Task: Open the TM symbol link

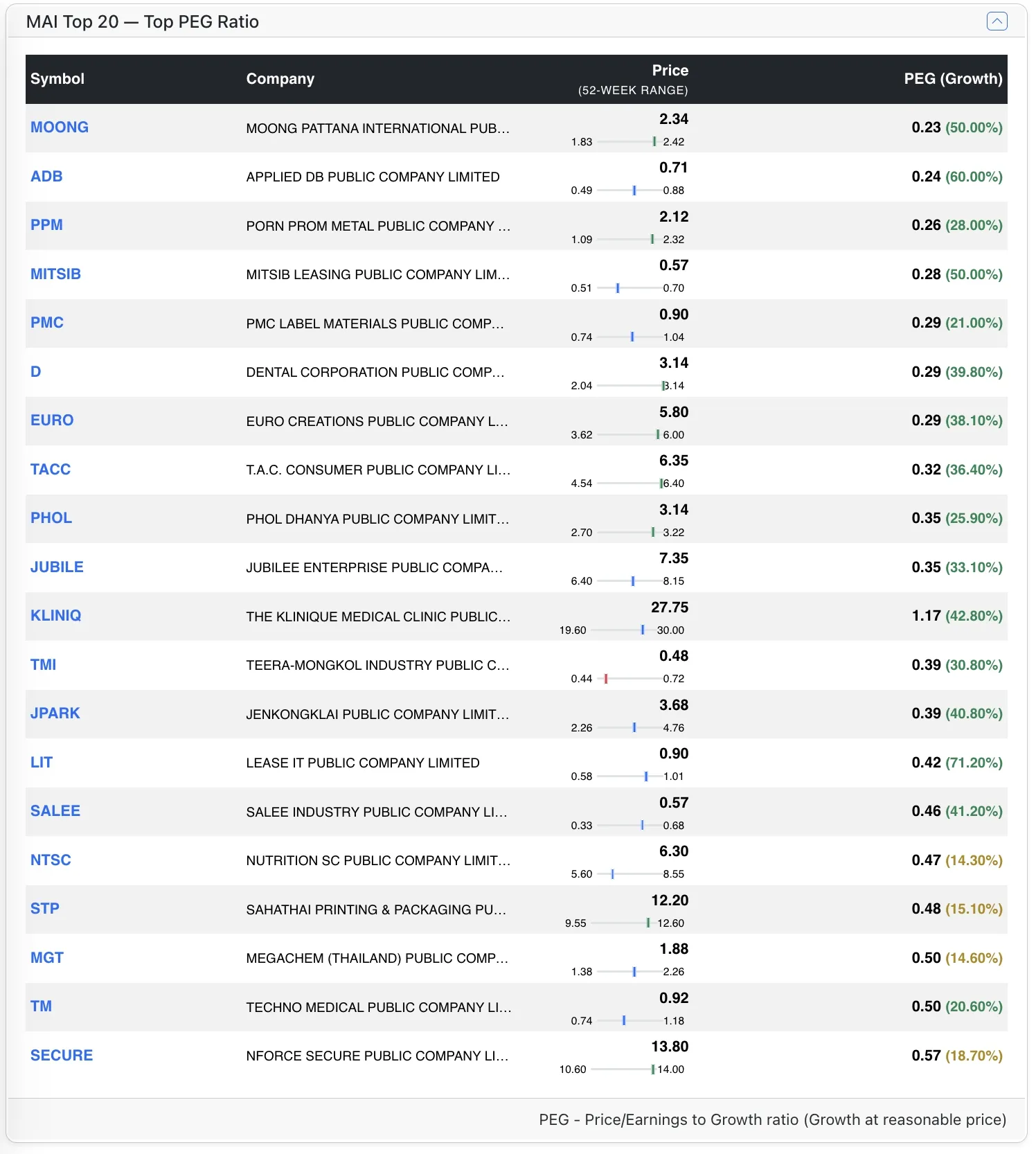Action: pyautogui.click(x=41, y=1006)
